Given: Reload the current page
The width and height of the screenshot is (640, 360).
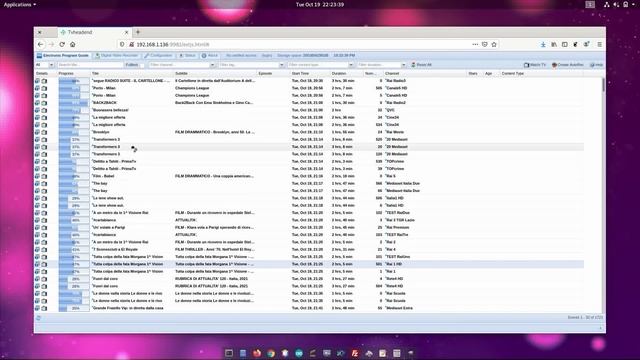Looking at the screenshot, I should [x=62, y=44].
